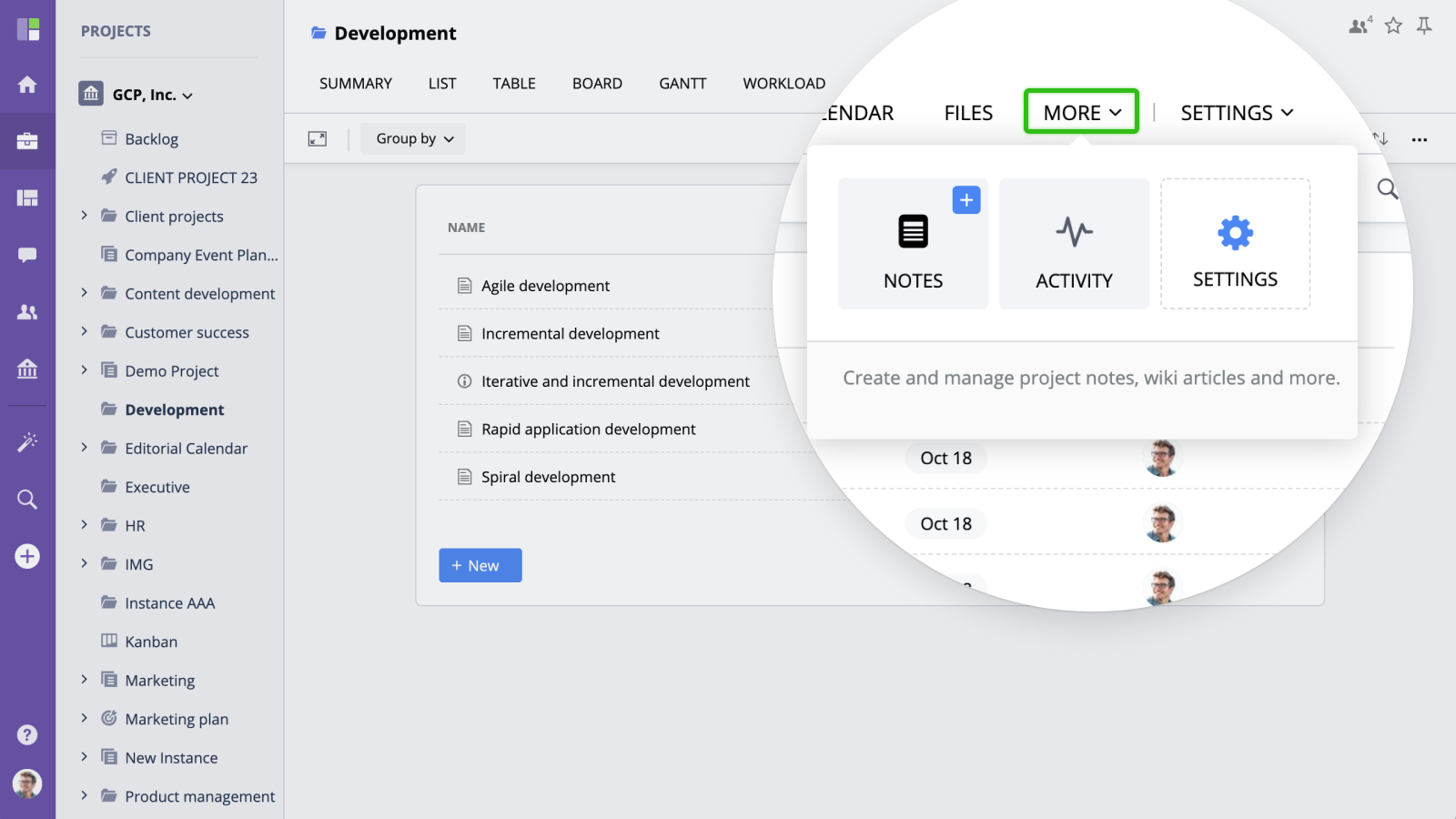Open Iterative and incremental development item
The width and height of the screenshot is (1456, 819).
[615, 381]
